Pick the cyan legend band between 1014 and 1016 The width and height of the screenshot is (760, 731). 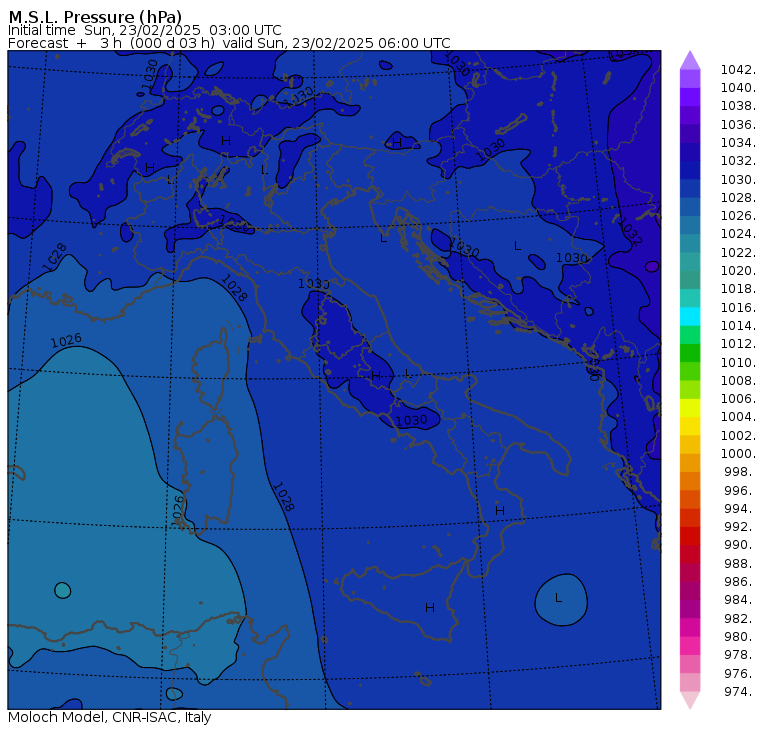[690, 317]
